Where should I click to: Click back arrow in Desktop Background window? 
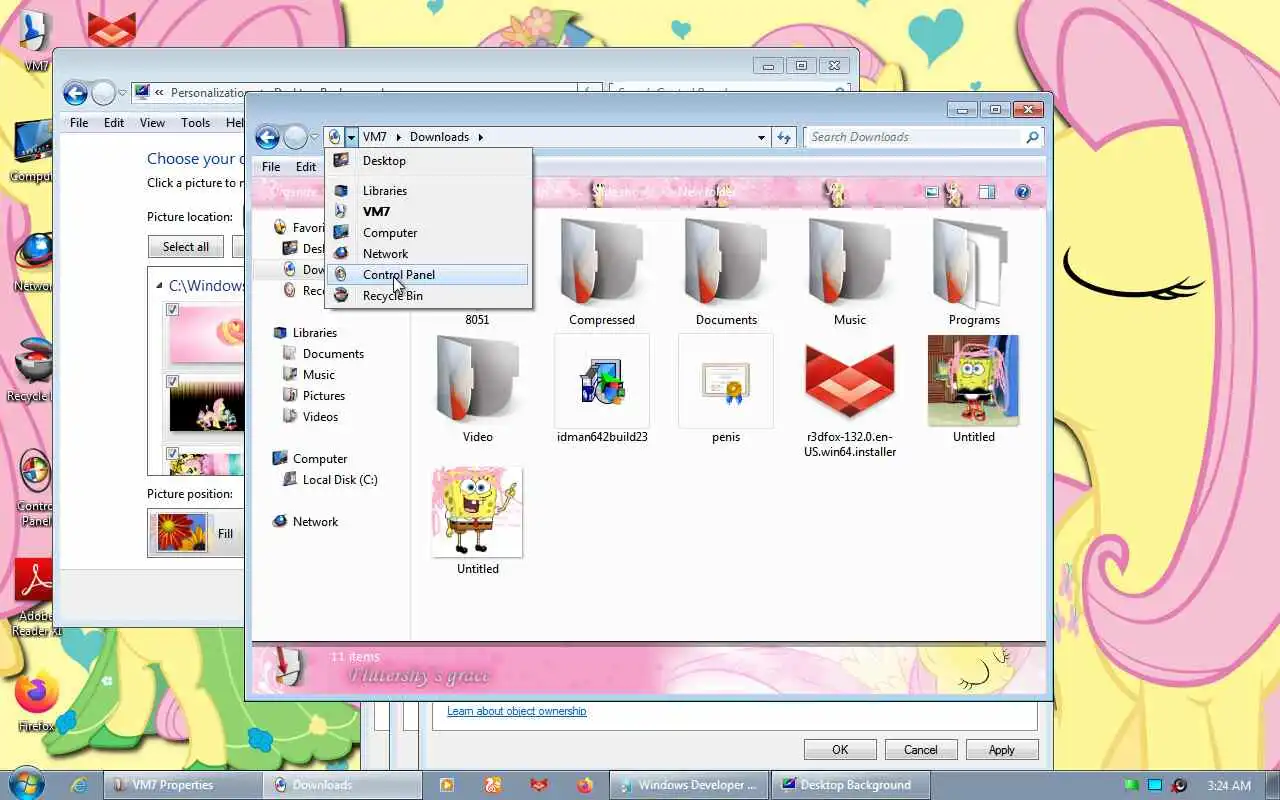click(x=75, y=93)
